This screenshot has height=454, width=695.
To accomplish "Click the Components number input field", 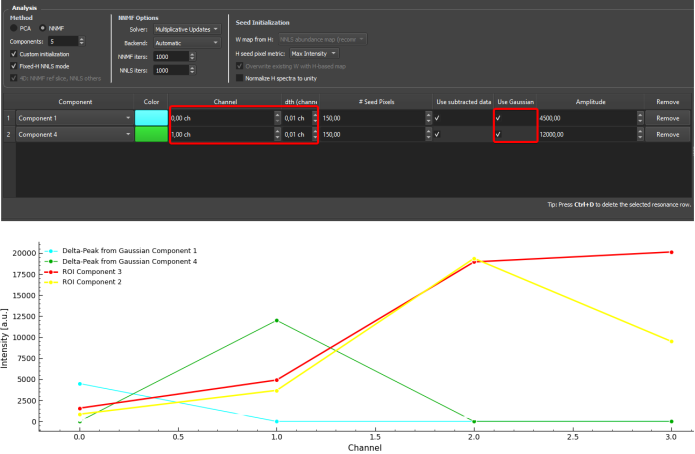I will click(63, 41).
